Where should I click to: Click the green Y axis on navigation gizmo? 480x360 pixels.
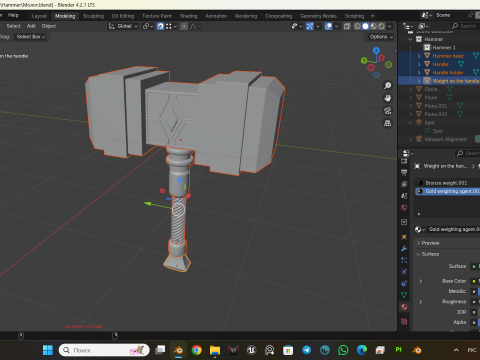(364, 60)
